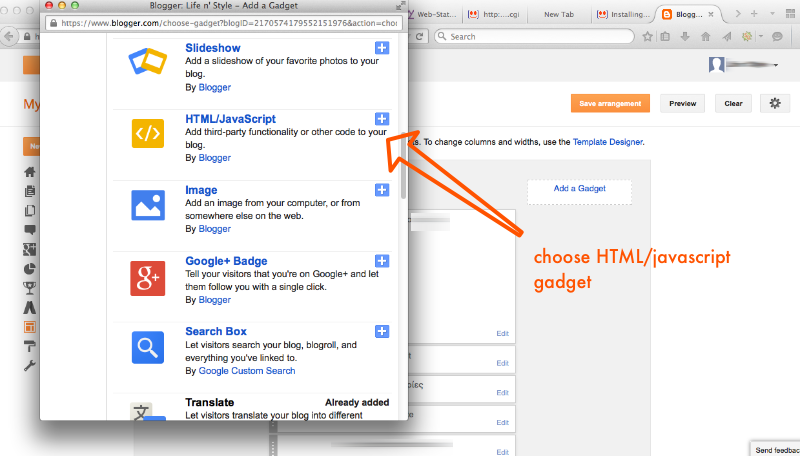Follow the Google Custom Search author link
The image size is (800, 456).
tap(247, 371)
